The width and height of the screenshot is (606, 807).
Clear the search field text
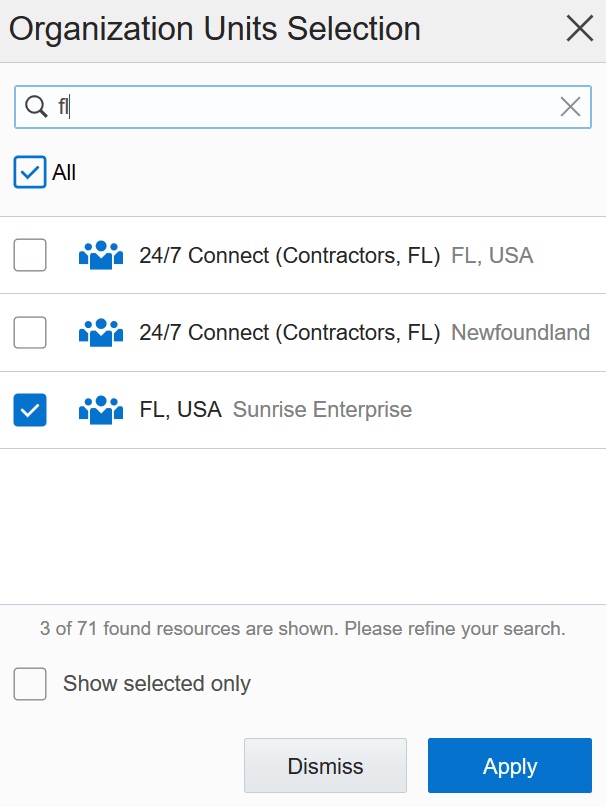[570, 107]
